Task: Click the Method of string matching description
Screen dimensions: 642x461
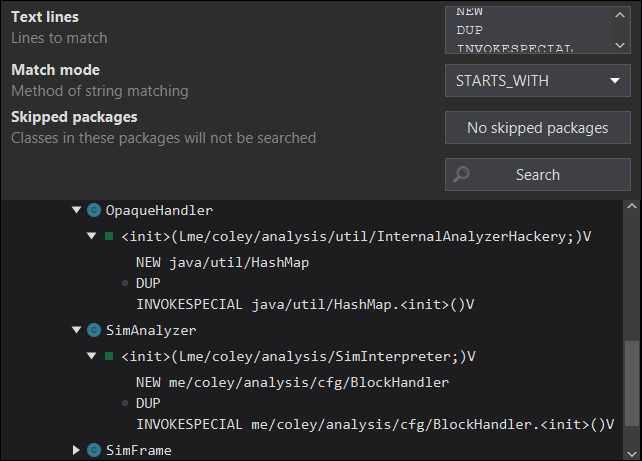Action: (100, 91)
